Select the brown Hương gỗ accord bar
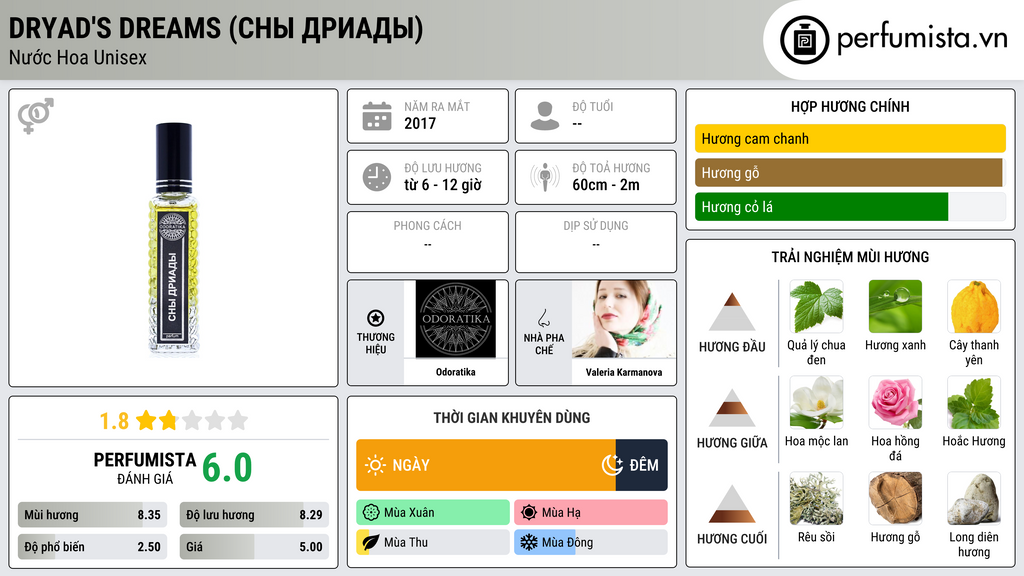The height and width of the screenshot is (576, 1024). coord(850,173)
